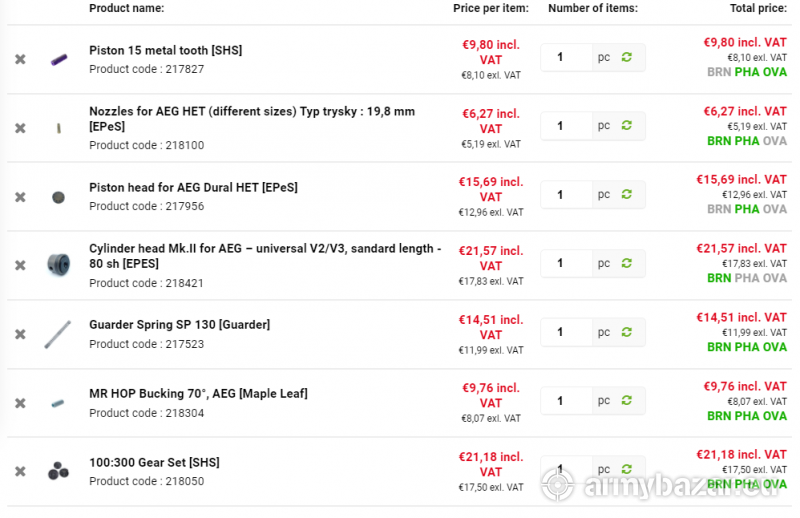
Task: Refresh quantity for Piston 15 metal tooth
Action: coord(627,57)
